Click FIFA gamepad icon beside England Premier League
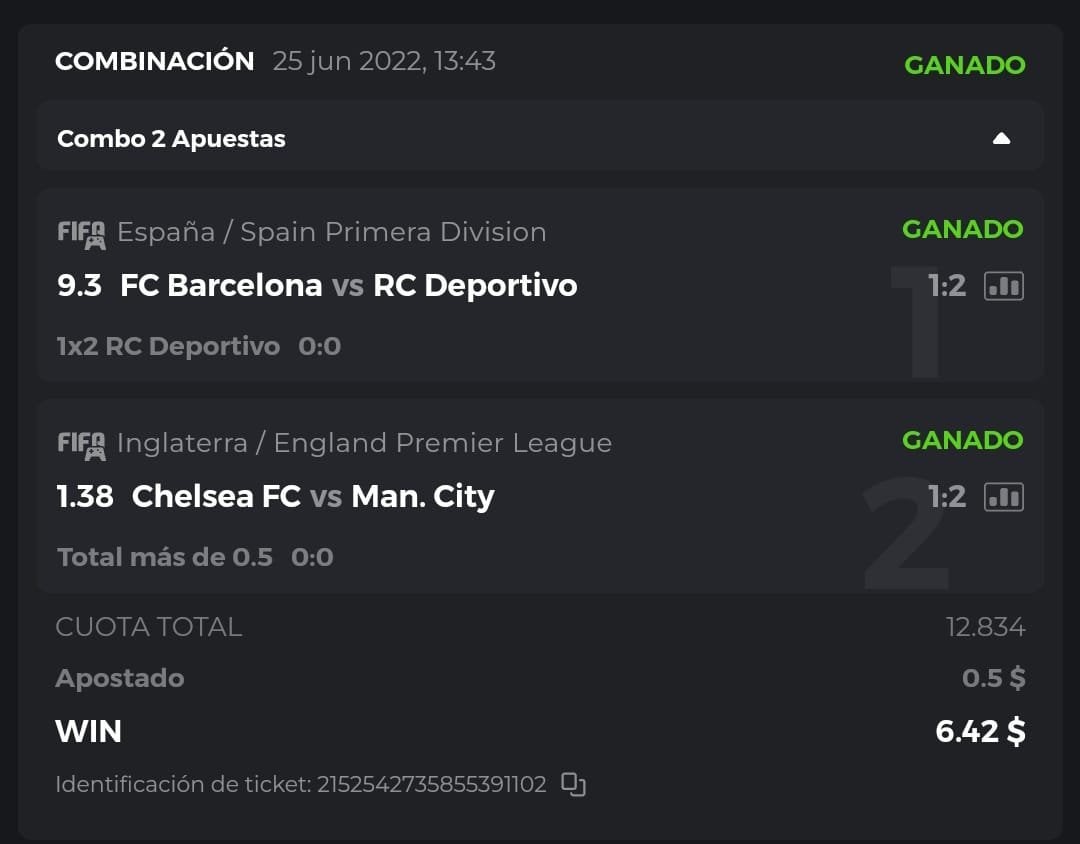 pyautogui.click(x=81, y=445)
